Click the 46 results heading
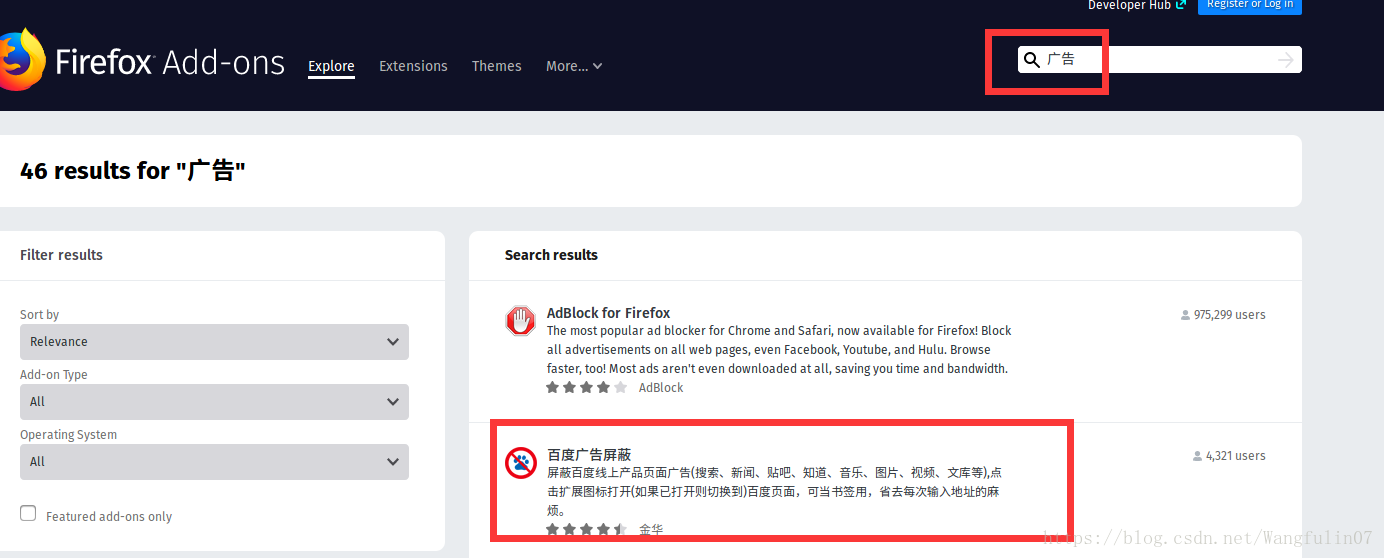This screenshot has height=558, width=1384. pos(133,171)
